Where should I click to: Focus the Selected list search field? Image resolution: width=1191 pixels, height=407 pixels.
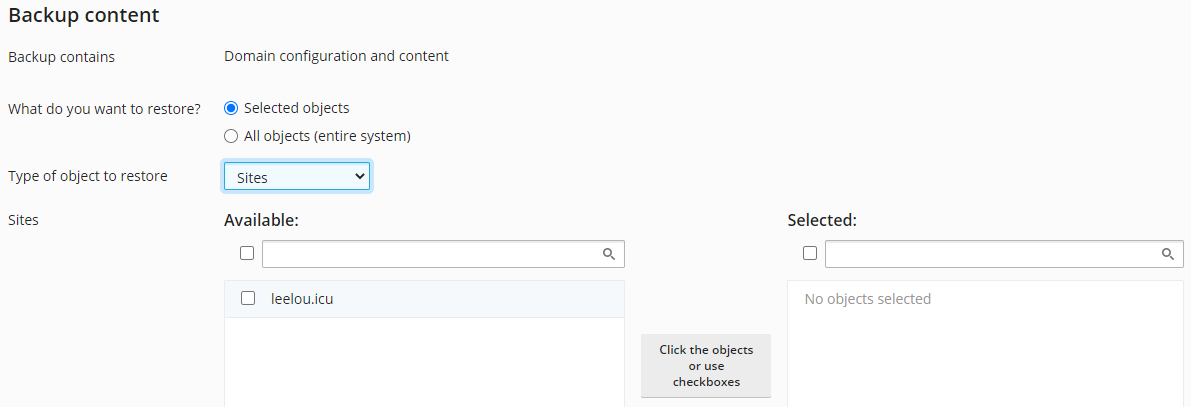point(992,254)
